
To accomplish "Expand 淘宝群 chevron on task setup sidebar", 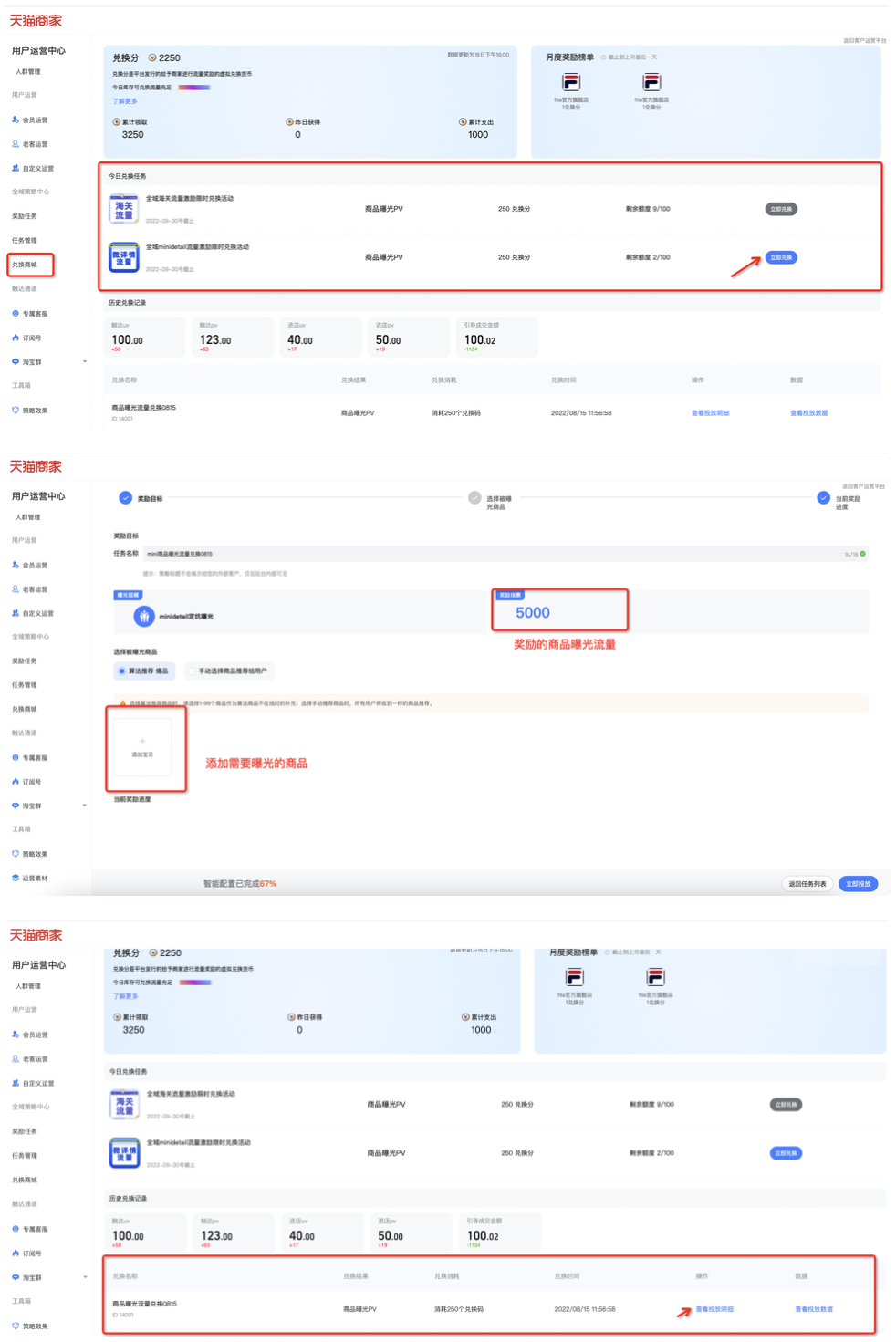I will (85, 806).
